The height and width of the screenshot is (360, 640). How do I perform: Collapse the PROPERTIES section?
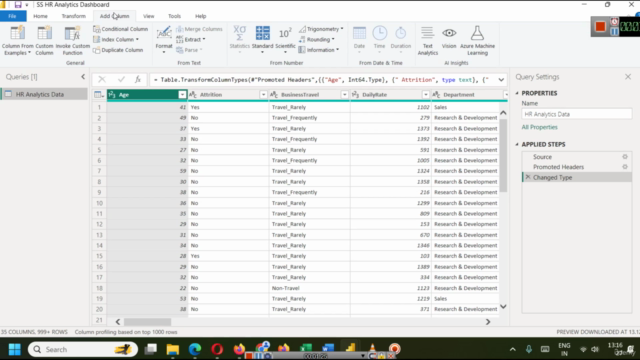tap(517, 93)
